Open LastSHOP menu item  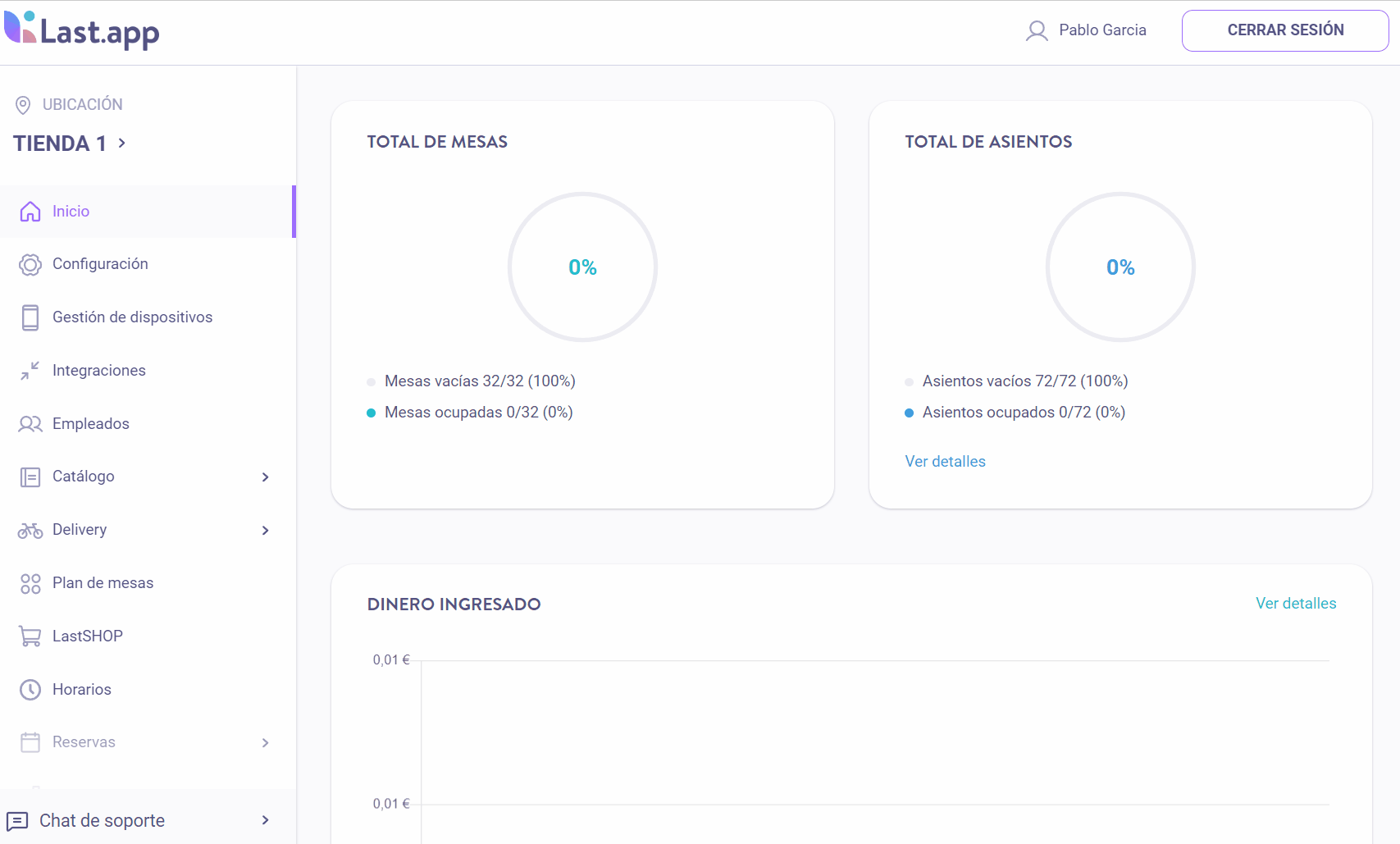point(148,636)
